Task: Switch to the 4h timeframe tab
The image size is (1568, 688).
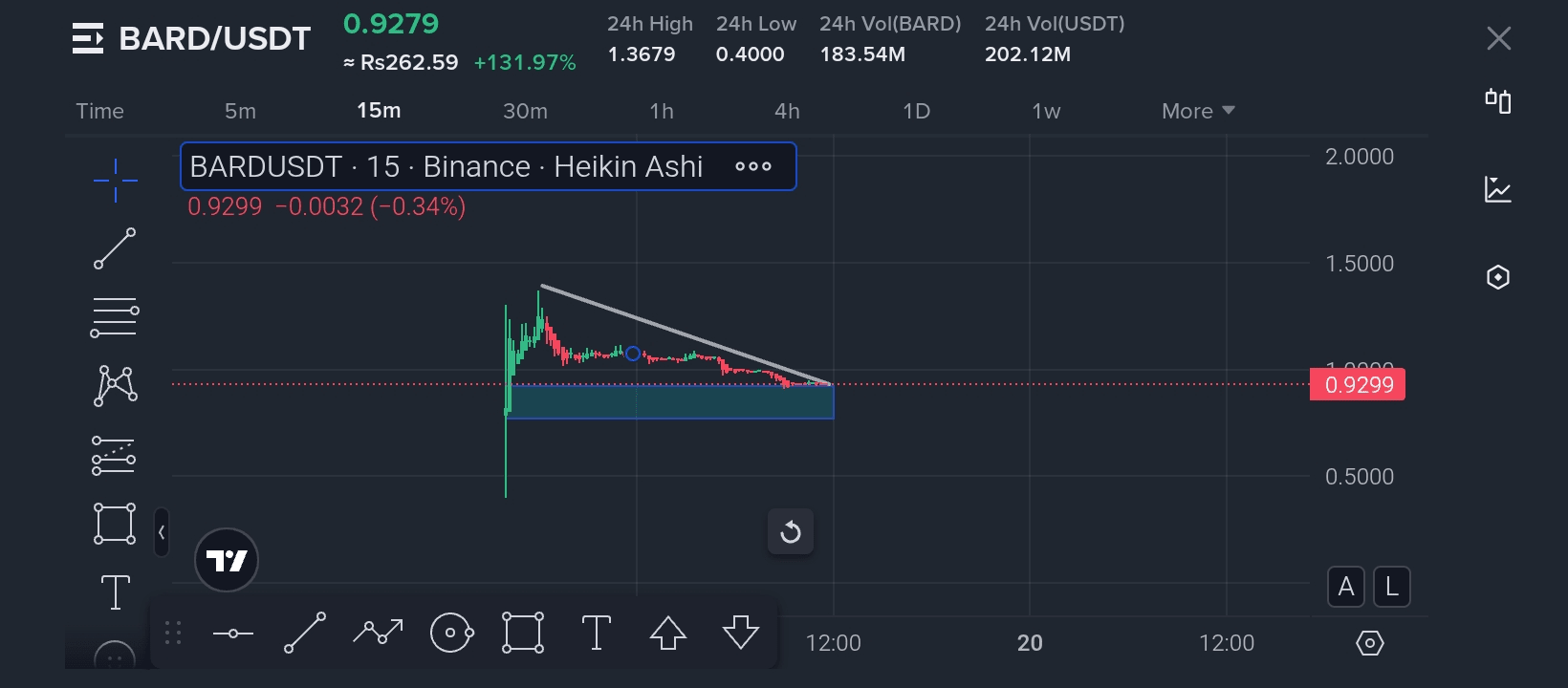Action: tap(787, 111)
